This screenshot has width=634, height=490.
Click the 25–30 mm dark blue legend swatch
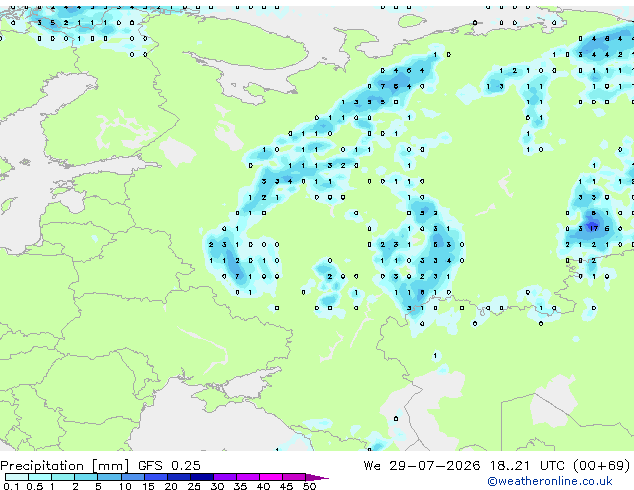coord(201,477)
